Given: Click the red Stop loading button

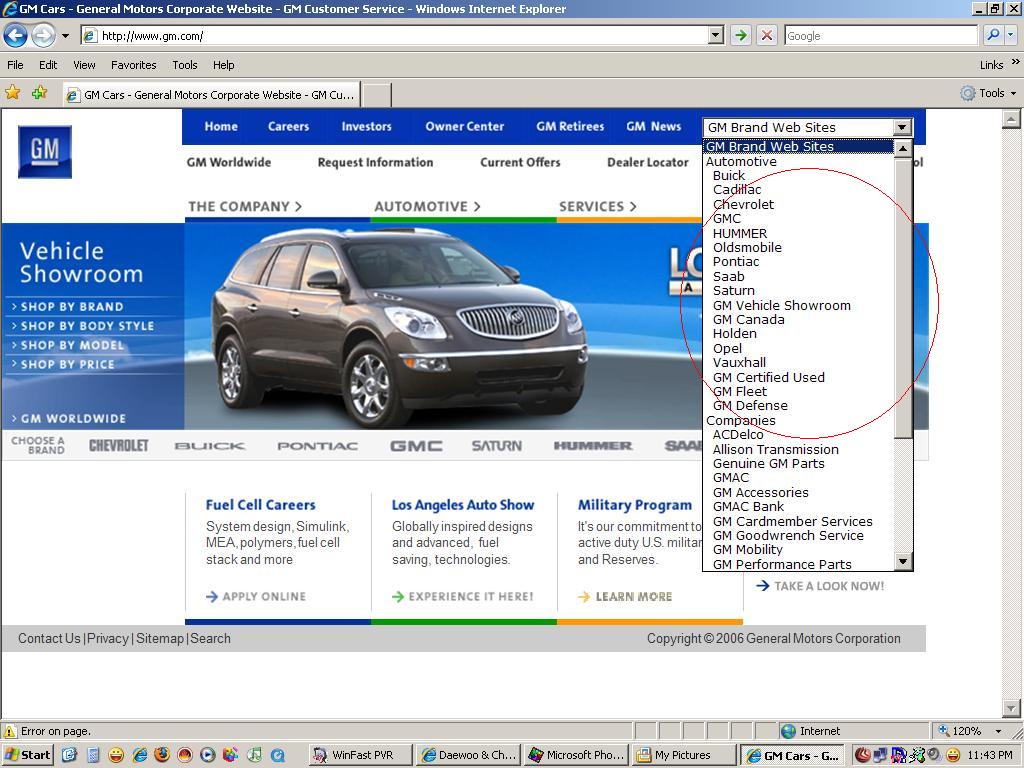Looking at the screenshot, I should (767, 35).
